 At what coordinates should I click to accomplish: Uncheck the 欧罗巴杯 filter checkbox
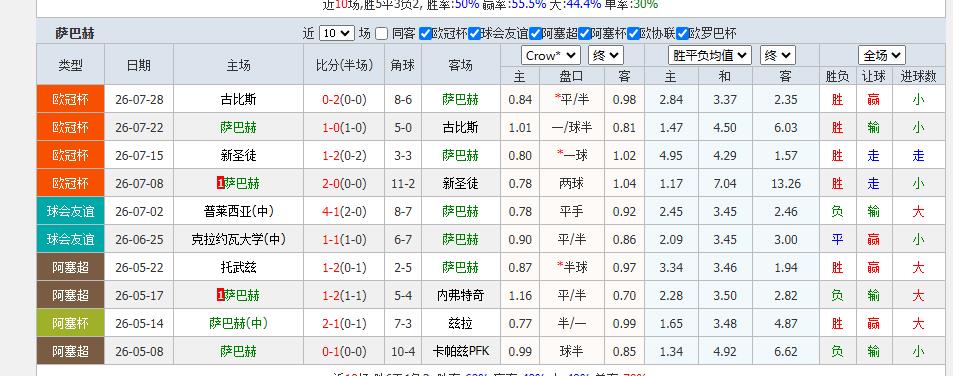pyautogui.click(x=683, y=34)
